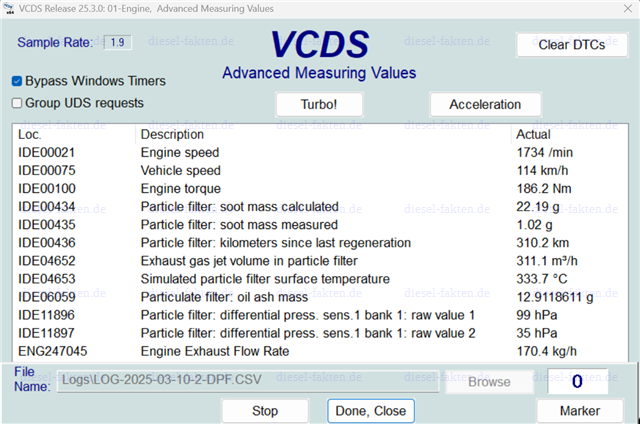Click the 333.7 °C value
Image resolution: width=640 pixels, height=424 pixels.
tap(542, 279)
